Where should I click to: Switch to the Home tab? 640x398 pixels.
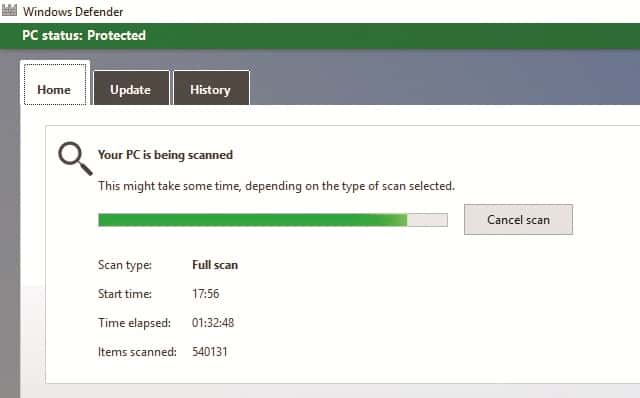pyautogui.click(x=55, y=84)
